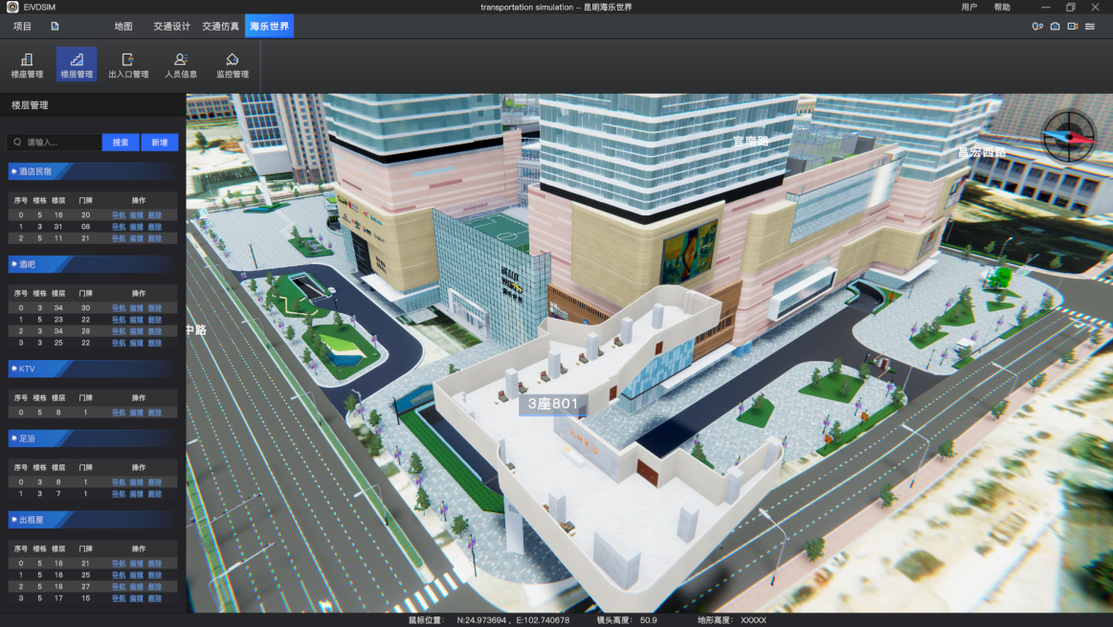Switch to the 交通设计 tab

[172, 26]
